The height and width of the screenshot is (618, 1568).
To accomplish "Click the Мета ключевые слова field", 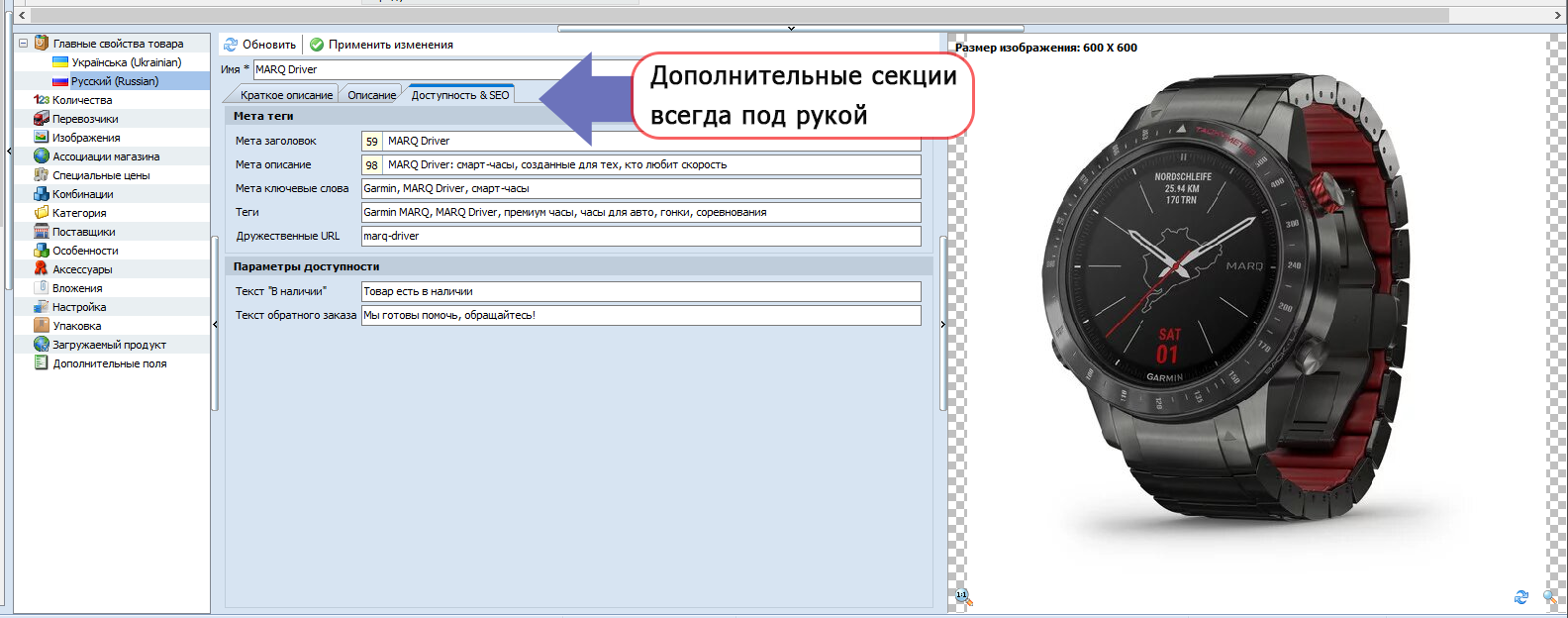I will 640,188.
